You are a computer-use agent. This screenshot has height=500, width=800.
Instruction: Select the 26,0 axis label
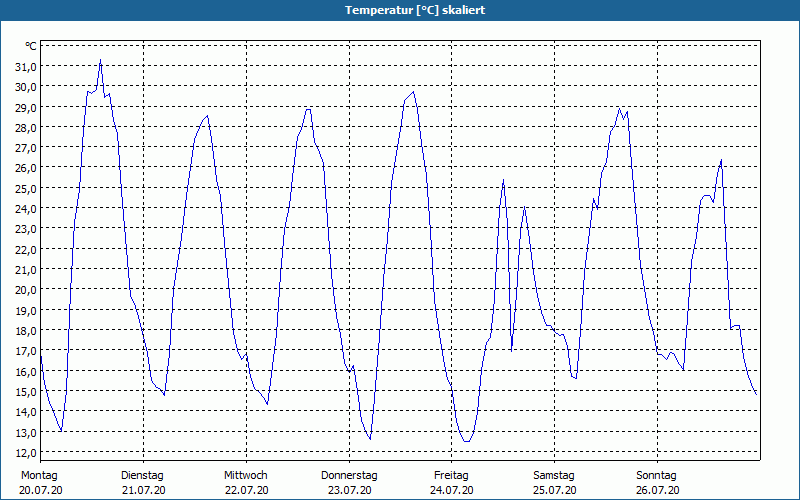[27, 168]
